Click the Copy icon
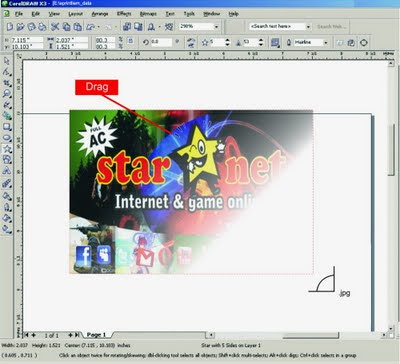400x364 pixels. pos(67,26)
